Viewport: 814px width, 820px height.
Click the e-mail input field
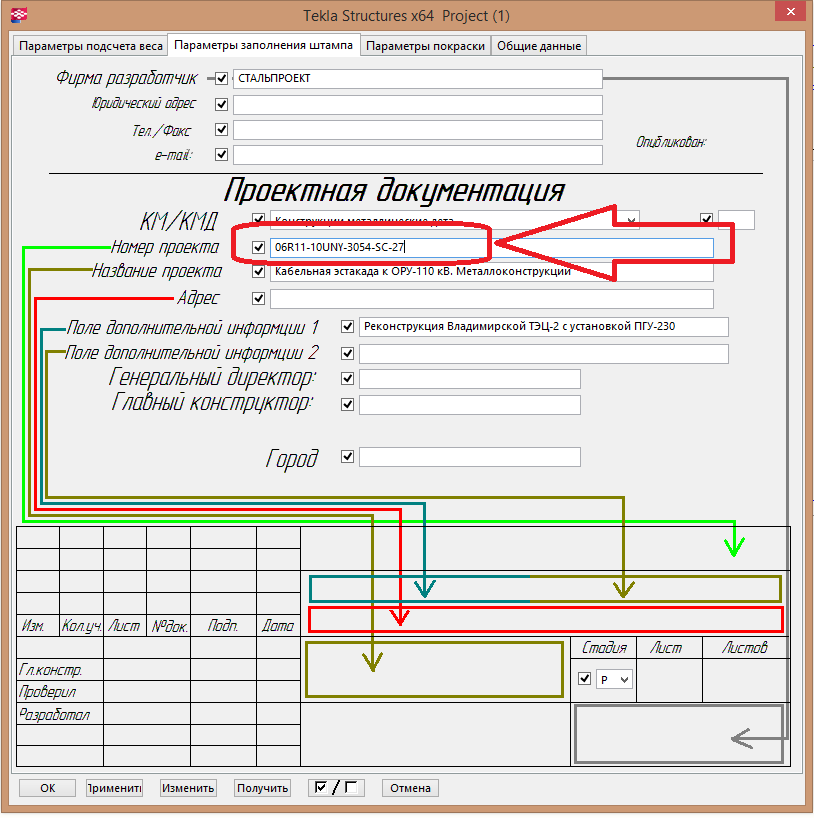[418, 155]
